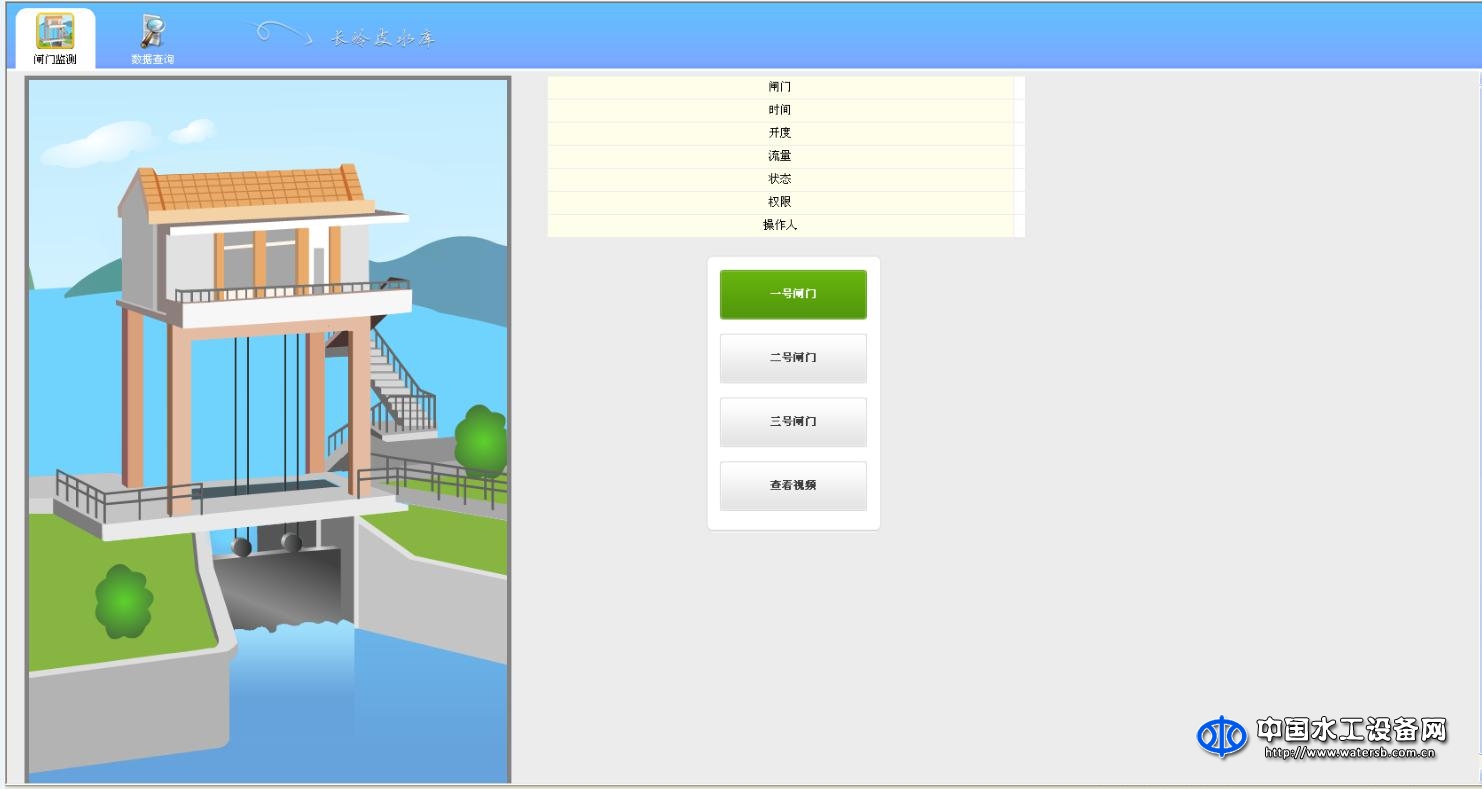Click the 状态 row in table

click(780, 179)
